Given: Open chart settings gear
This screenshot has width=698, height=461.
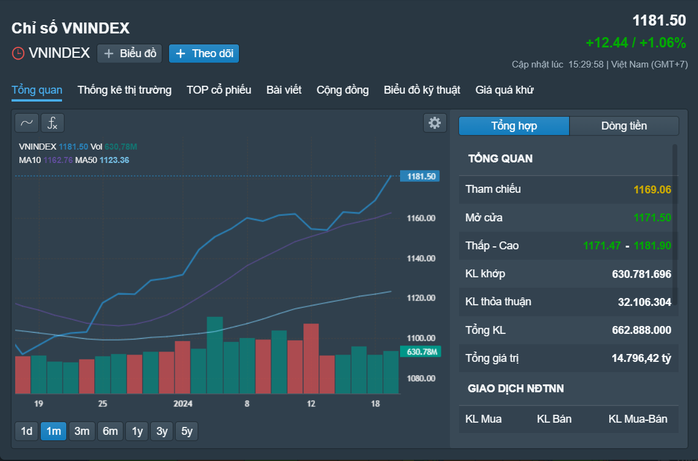Looking at the screenshot, I should (434, 123).
